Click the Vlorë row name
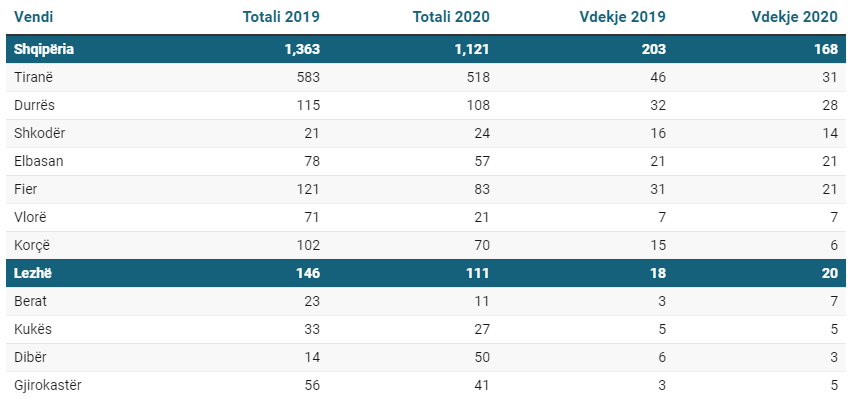The image size is (854, 405). point(30,217)
